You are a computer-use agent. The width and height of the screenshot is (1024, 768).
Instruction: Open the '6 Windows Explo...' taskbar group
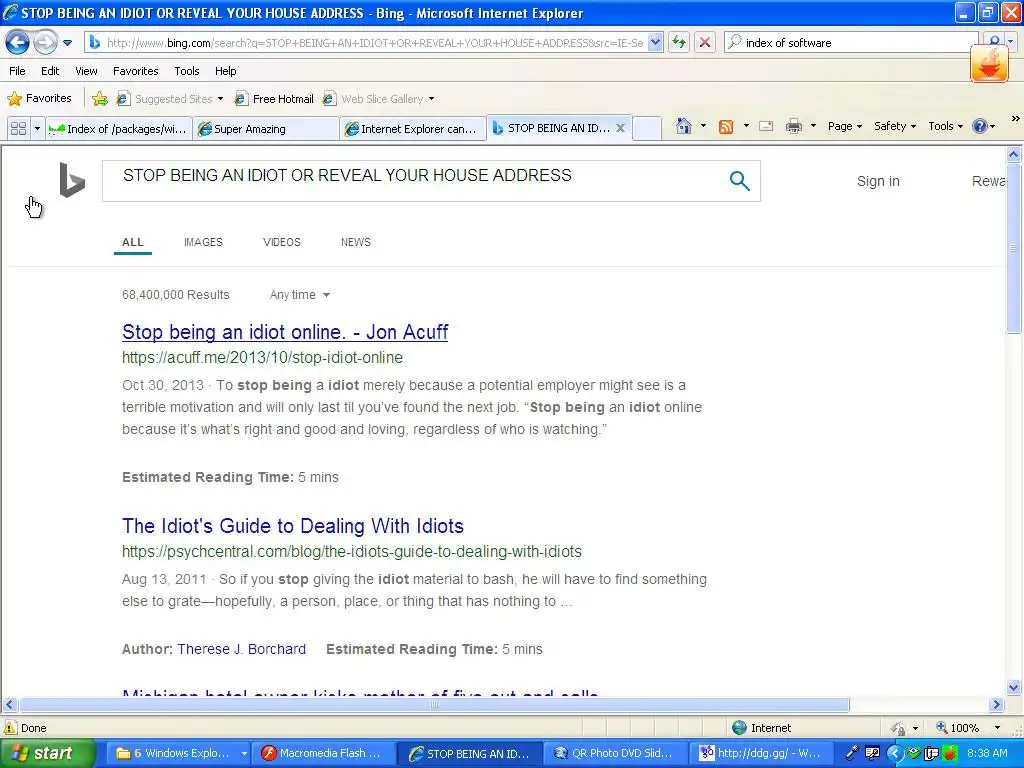click(178, 754)
